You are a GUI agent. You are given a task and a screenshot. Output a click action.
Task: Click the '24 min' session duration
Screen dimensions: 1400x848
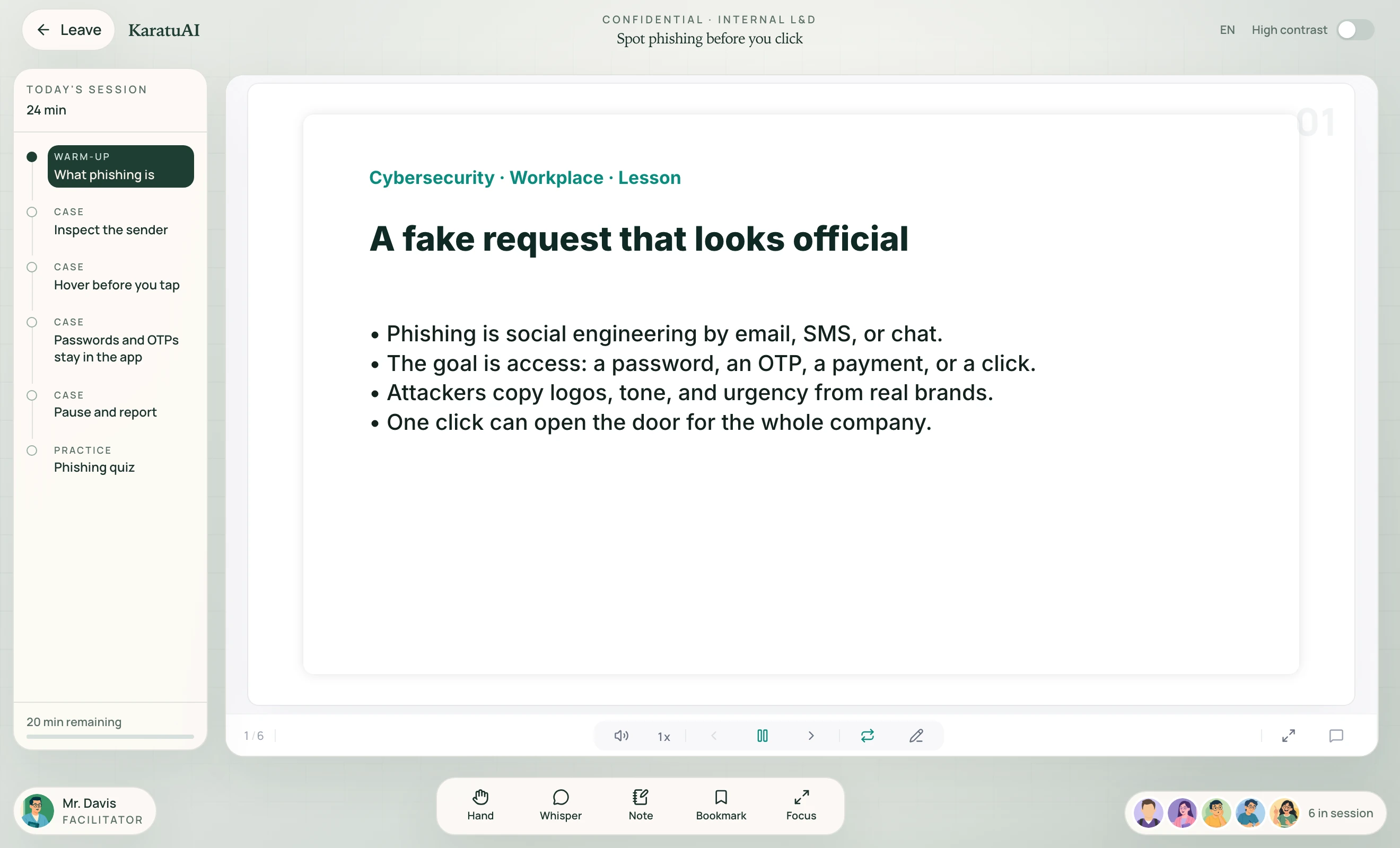coord(46,110)
